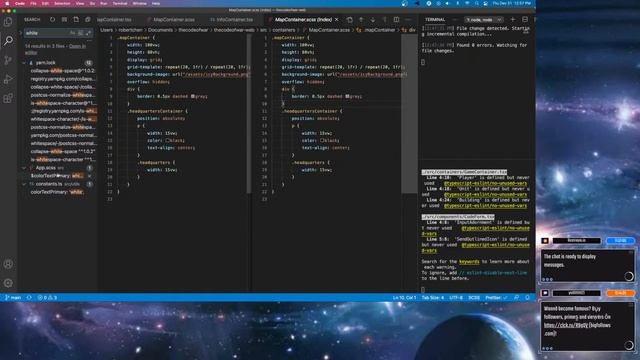Expand the replace field chevron
The image size is (640, 360).
click(21, 33)
